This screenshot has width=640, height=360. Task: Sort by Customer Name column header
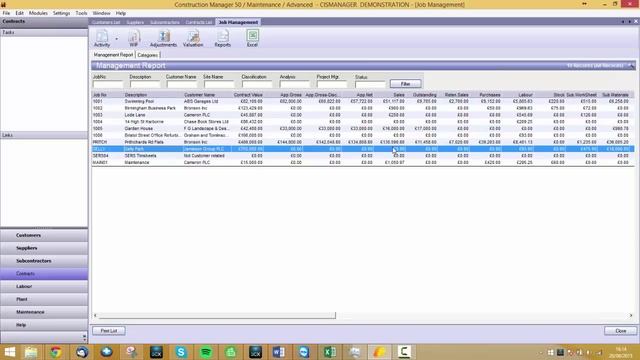199,95
